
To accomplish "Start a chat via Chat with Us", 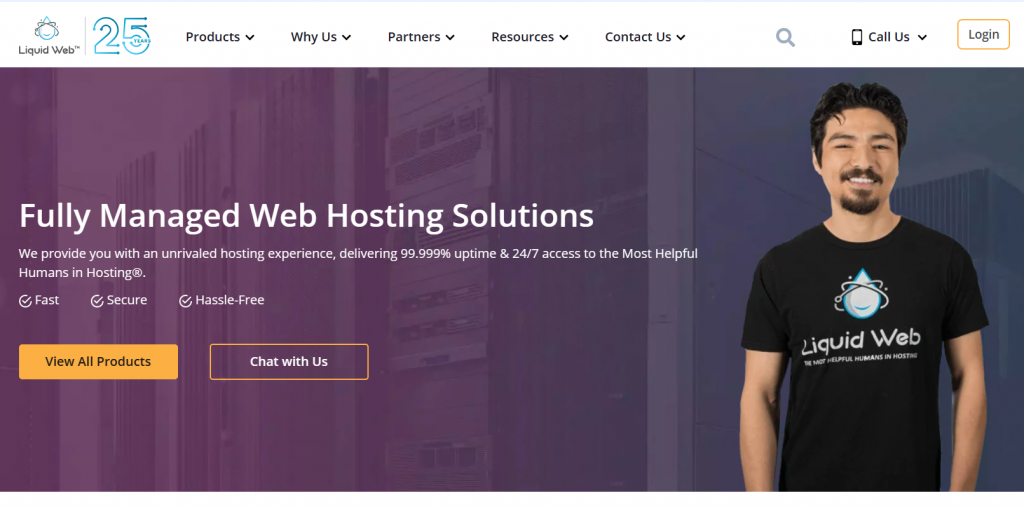I will (x=288, y=361).
